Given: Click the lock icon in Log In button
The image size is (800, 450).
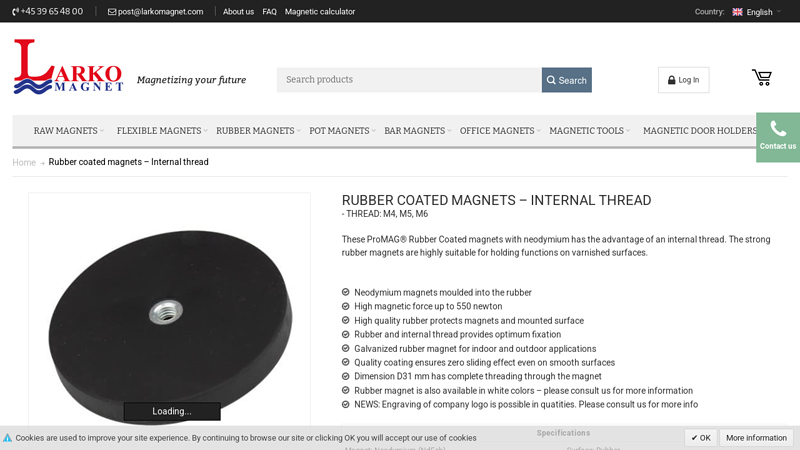Looking at the screenshot, I should tap(671, 80).
